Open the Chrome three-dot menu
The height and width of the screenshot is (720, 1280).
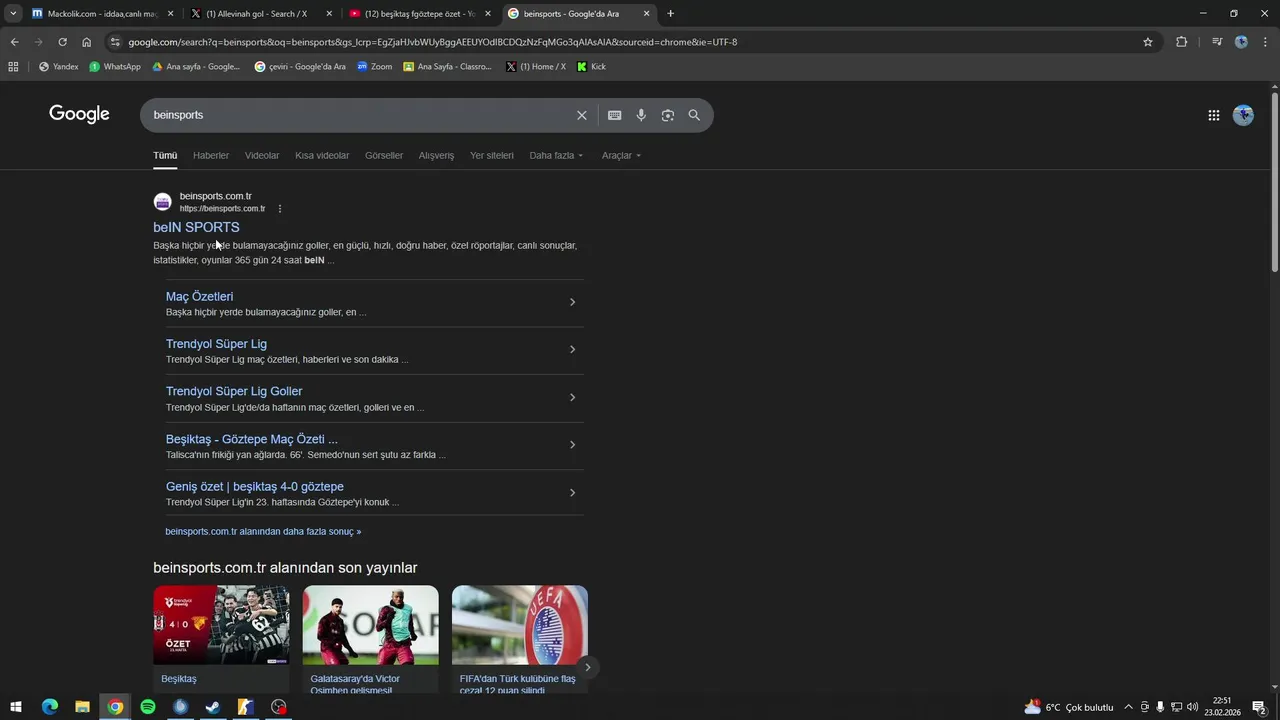tap(1266, 42)
